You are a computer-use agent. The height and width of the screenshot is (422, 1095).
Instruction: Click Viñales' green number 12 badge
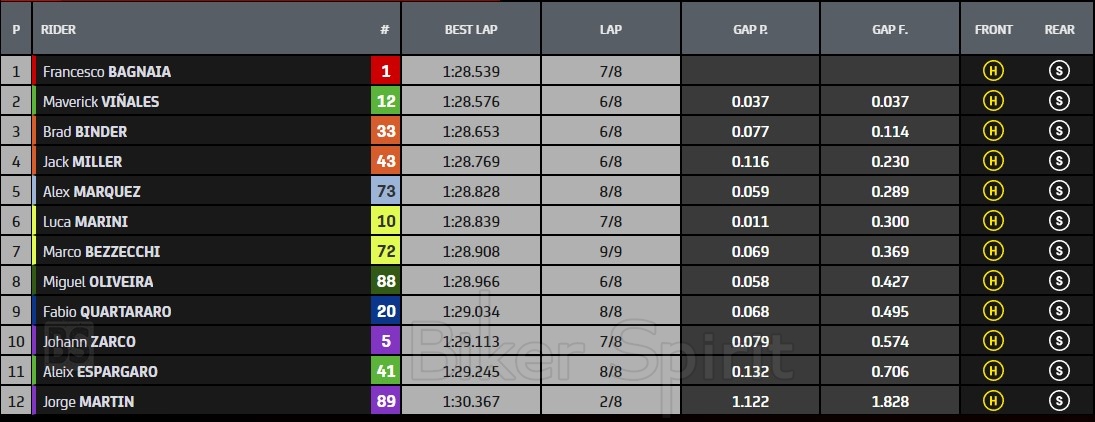tap(385, 101)
